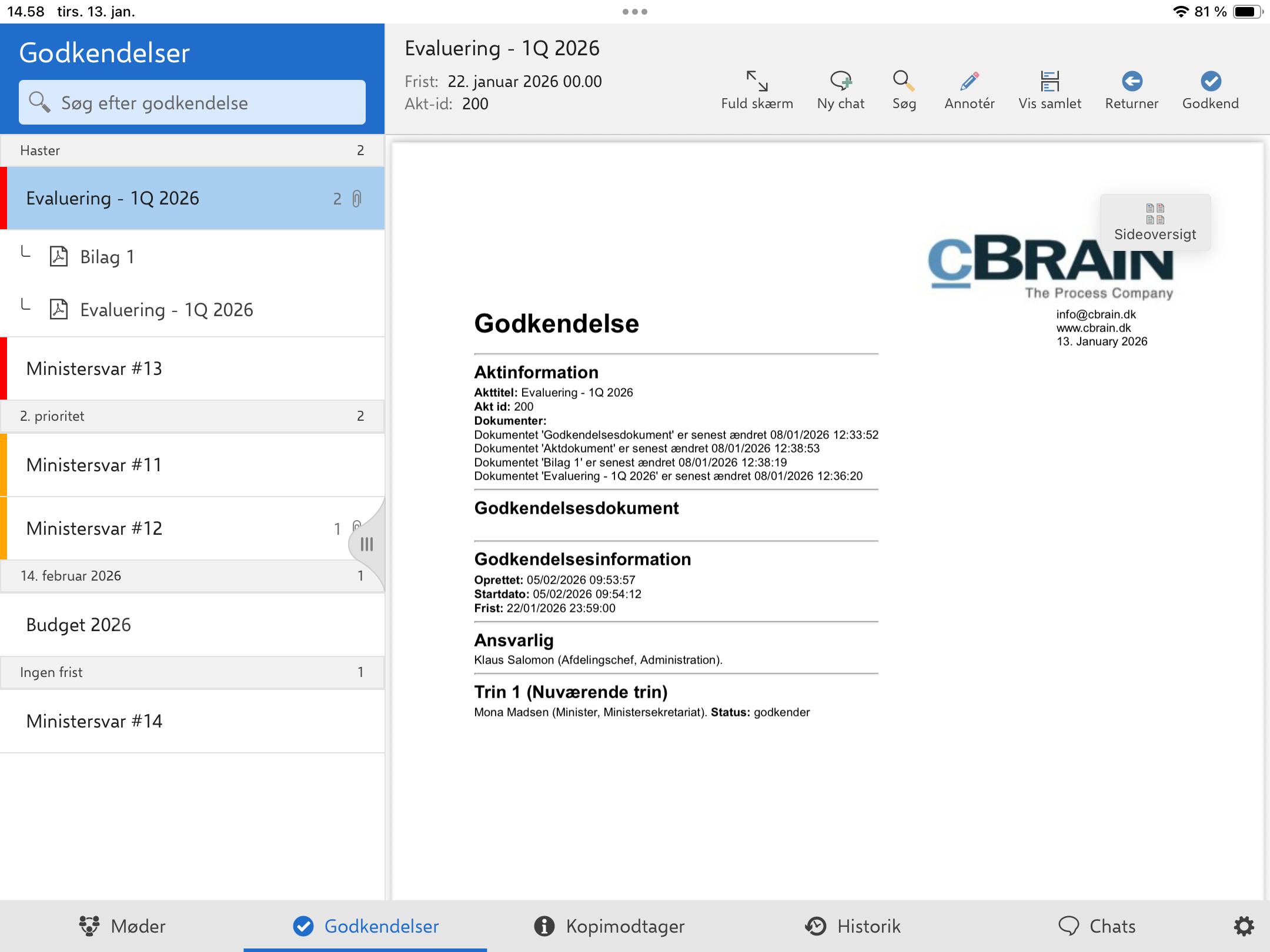Select Ministersvar #11 approval
Image resolution: width=1270 pixels, height=952 pixels.
[192, 465]
